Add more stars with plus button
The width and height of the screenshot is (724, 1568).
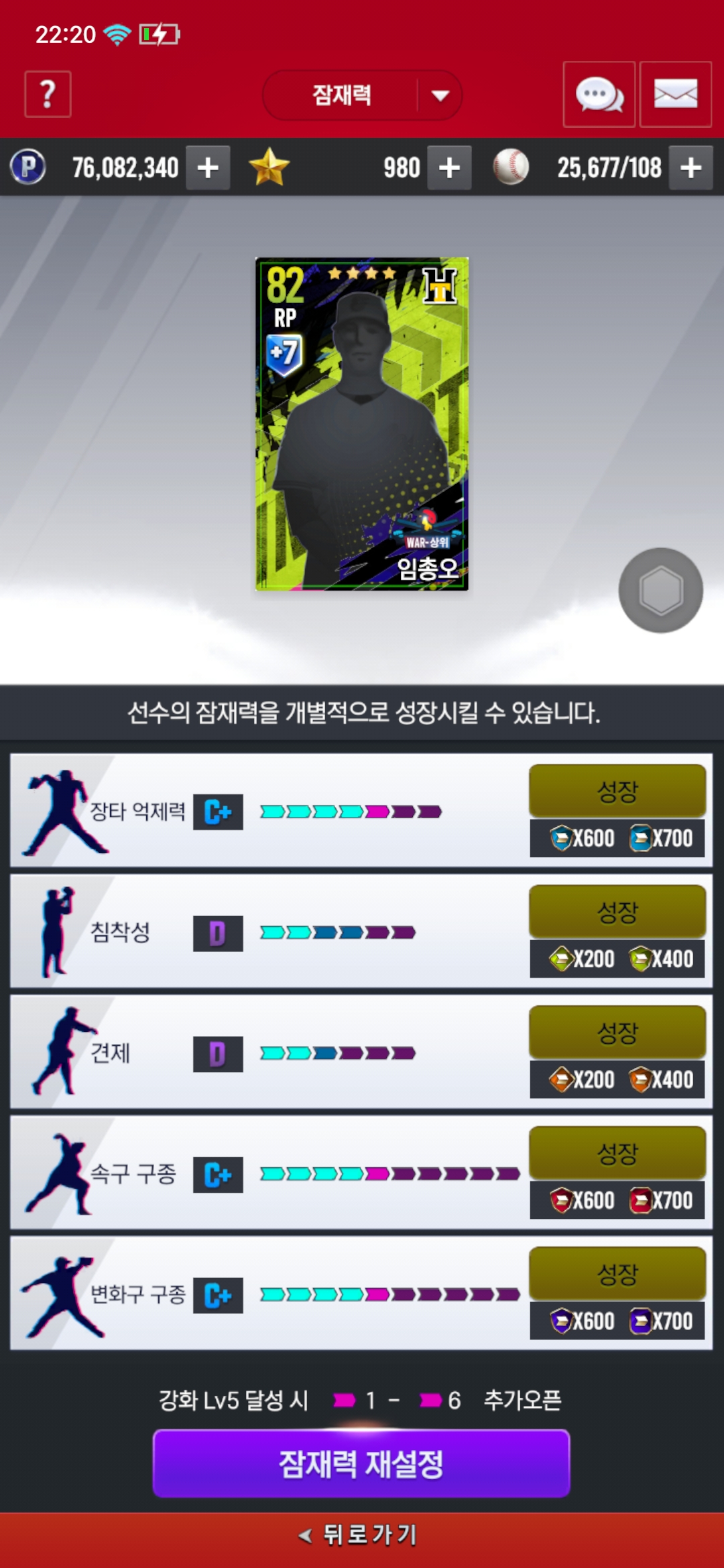449,168
